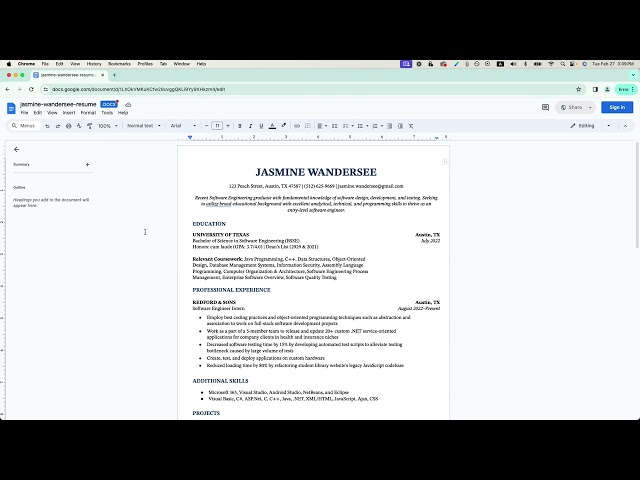
Task: Open the checklist options in the toolbar
Action: [x=348, y=126]
